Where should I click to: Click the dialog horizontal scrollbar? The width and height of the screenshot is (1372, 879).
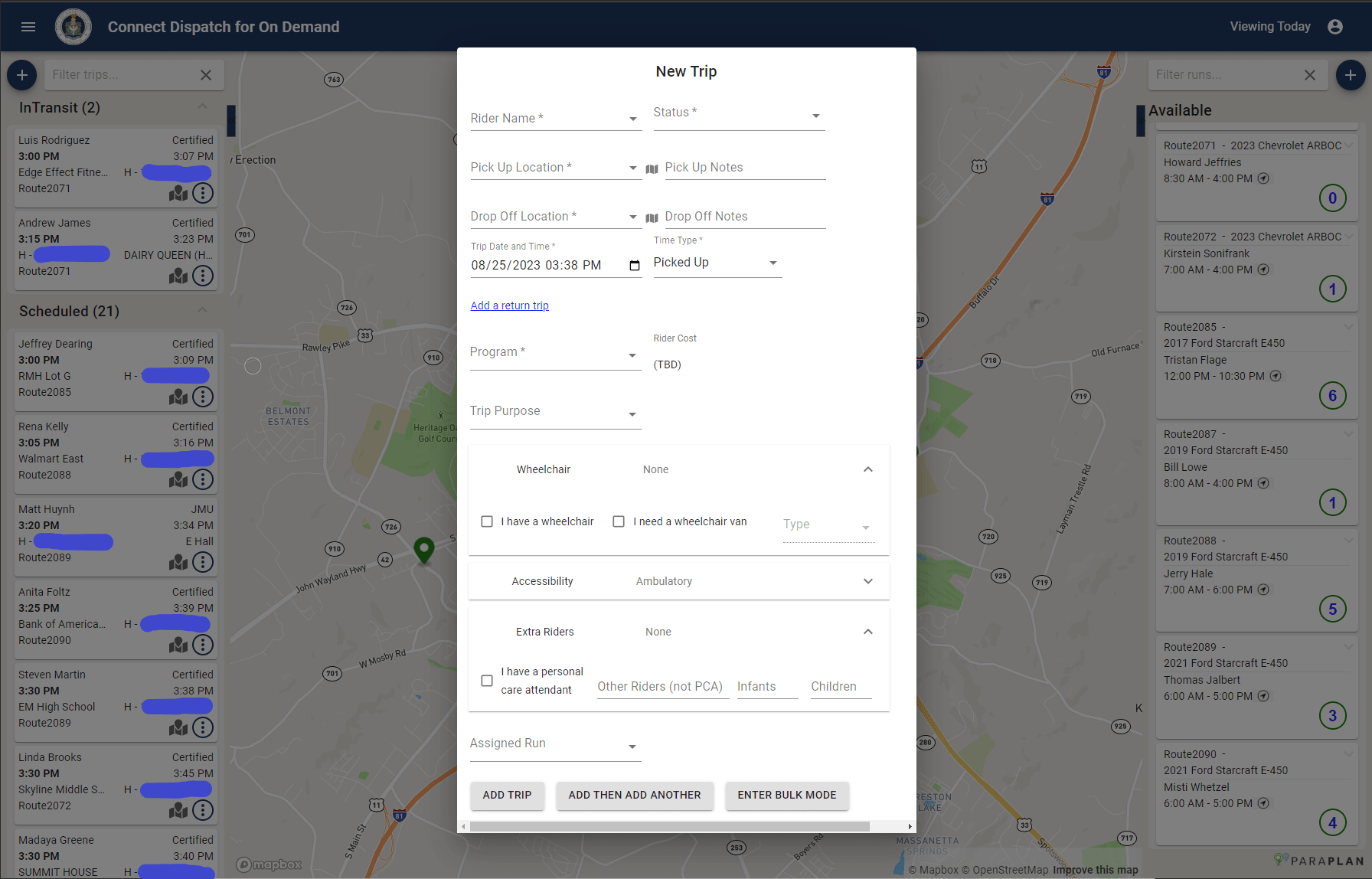(x=670, y=827)
